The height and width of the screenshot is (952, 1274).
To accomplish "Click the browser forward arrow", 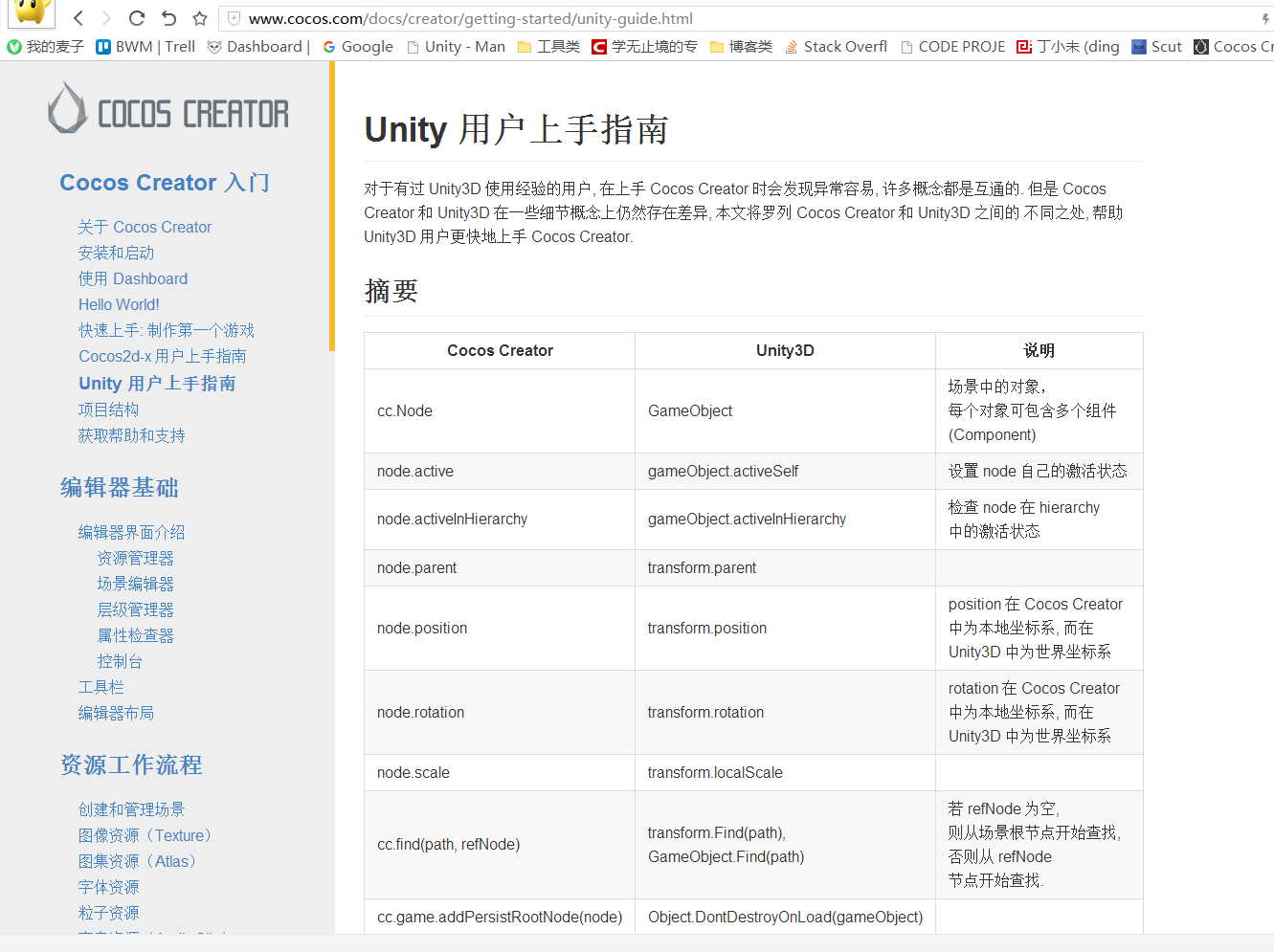I will [106, 18].
